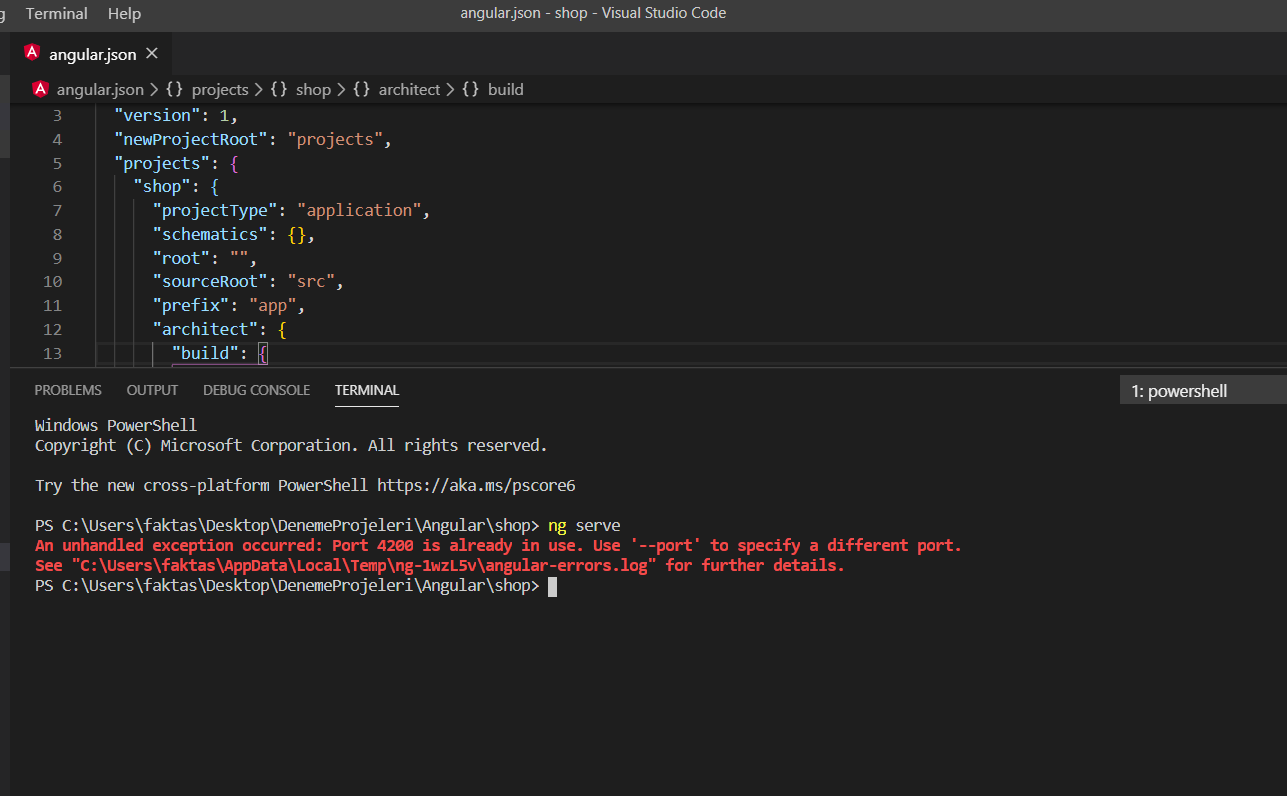
Task: Click the aka.ms/pscore6 link in the terminal
Action: (476, 486)
